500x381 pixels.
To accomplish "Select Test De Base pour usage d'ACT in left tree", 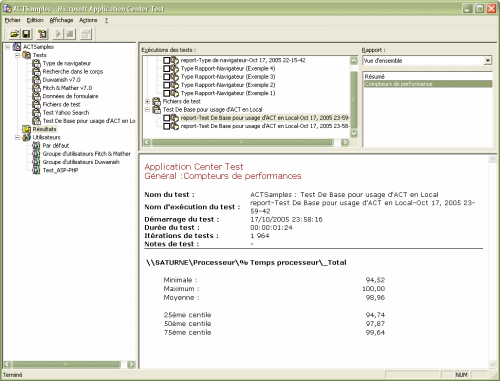I will (89, 121).
